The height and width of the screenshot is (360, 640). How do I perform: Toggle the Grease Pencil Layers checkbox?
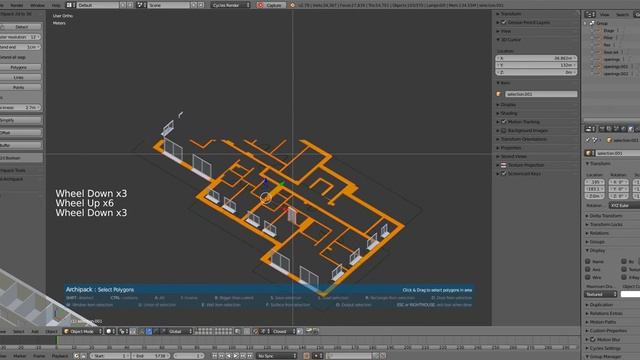coord(504,22)
